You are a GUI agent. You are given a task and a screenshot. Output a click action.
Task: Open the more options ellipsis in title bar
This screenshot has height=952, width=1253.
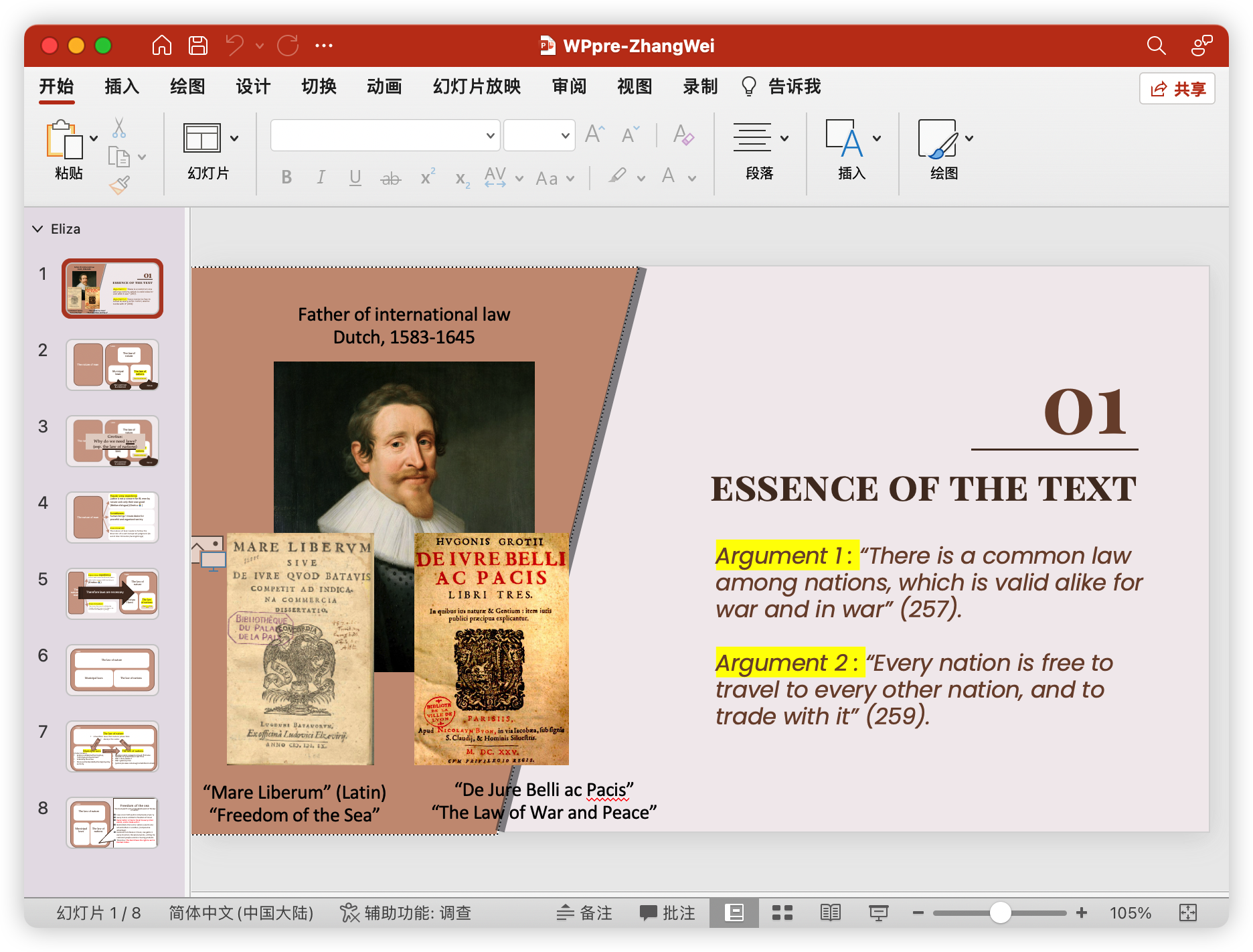324,46
